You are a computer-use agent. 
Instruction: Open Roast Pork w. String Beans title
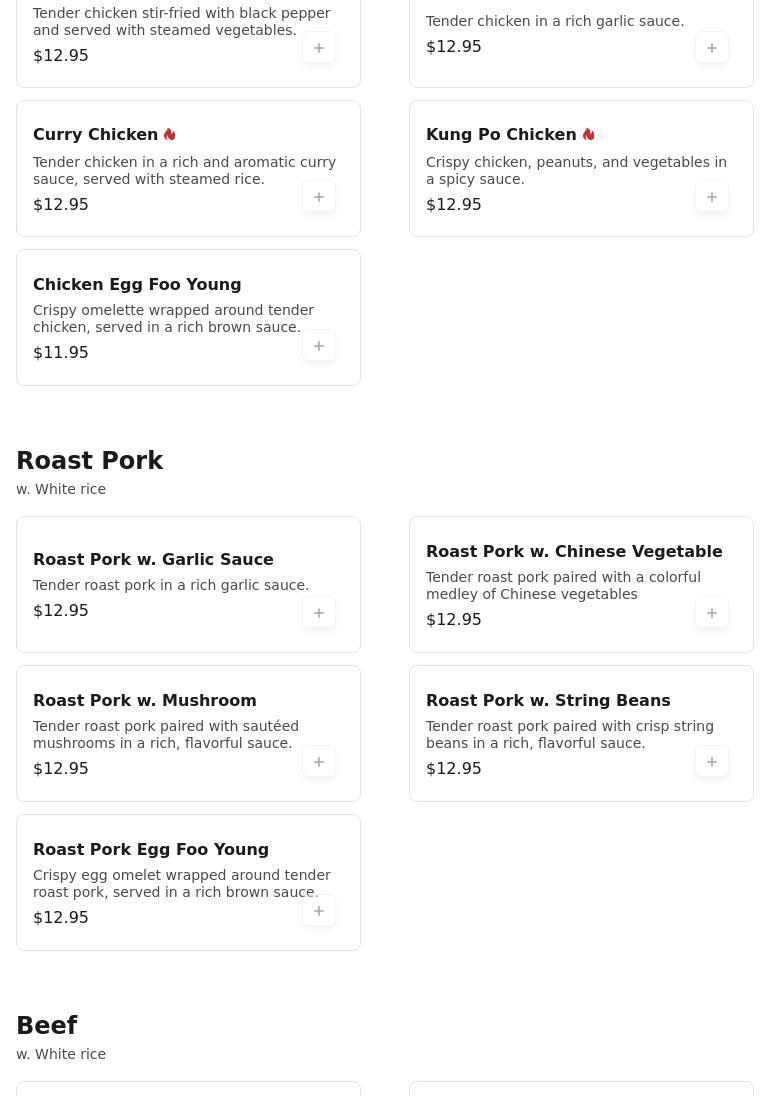click(548, 700)
